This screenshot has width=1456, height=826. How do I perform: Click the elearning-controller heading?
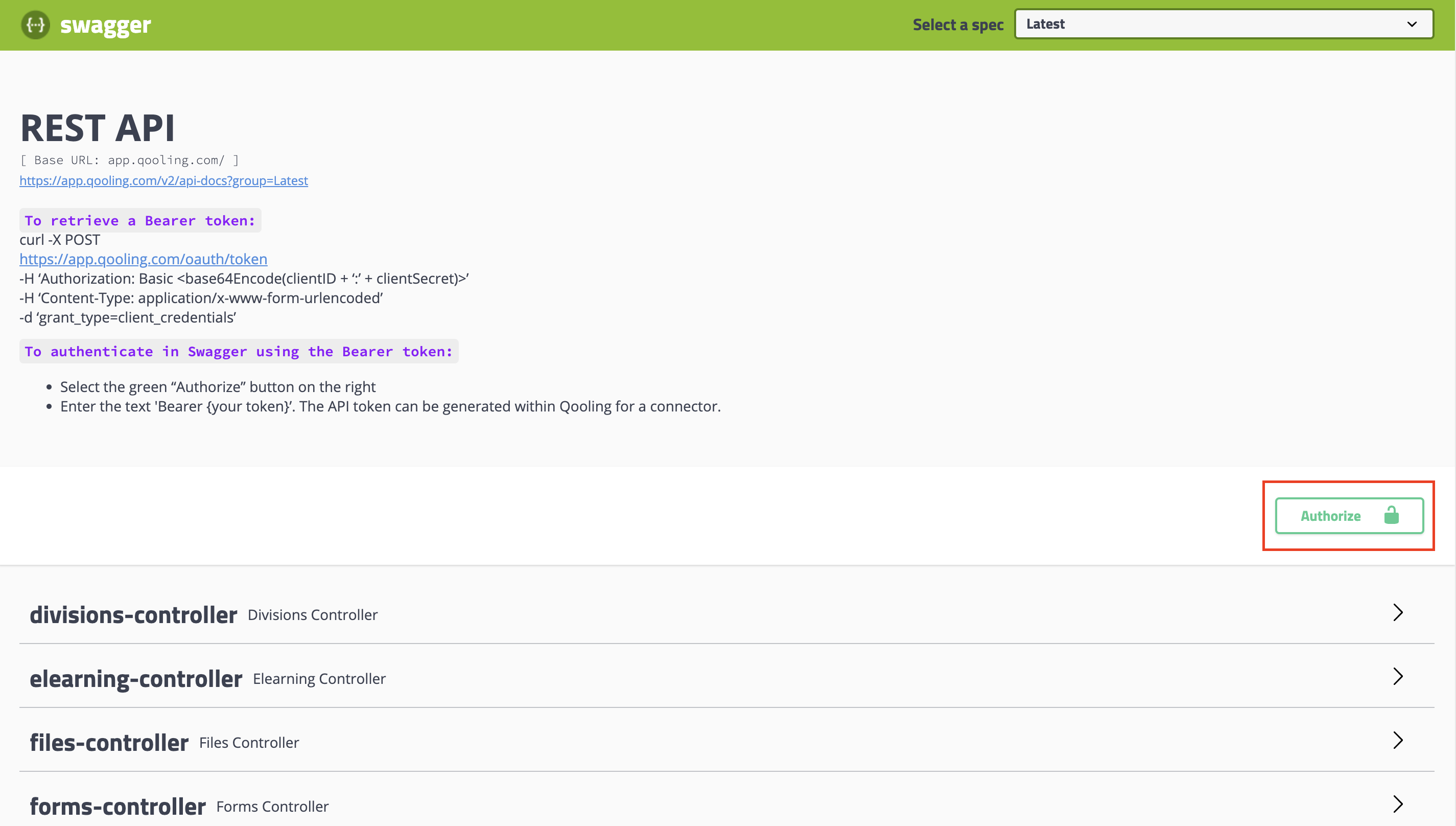136,678
